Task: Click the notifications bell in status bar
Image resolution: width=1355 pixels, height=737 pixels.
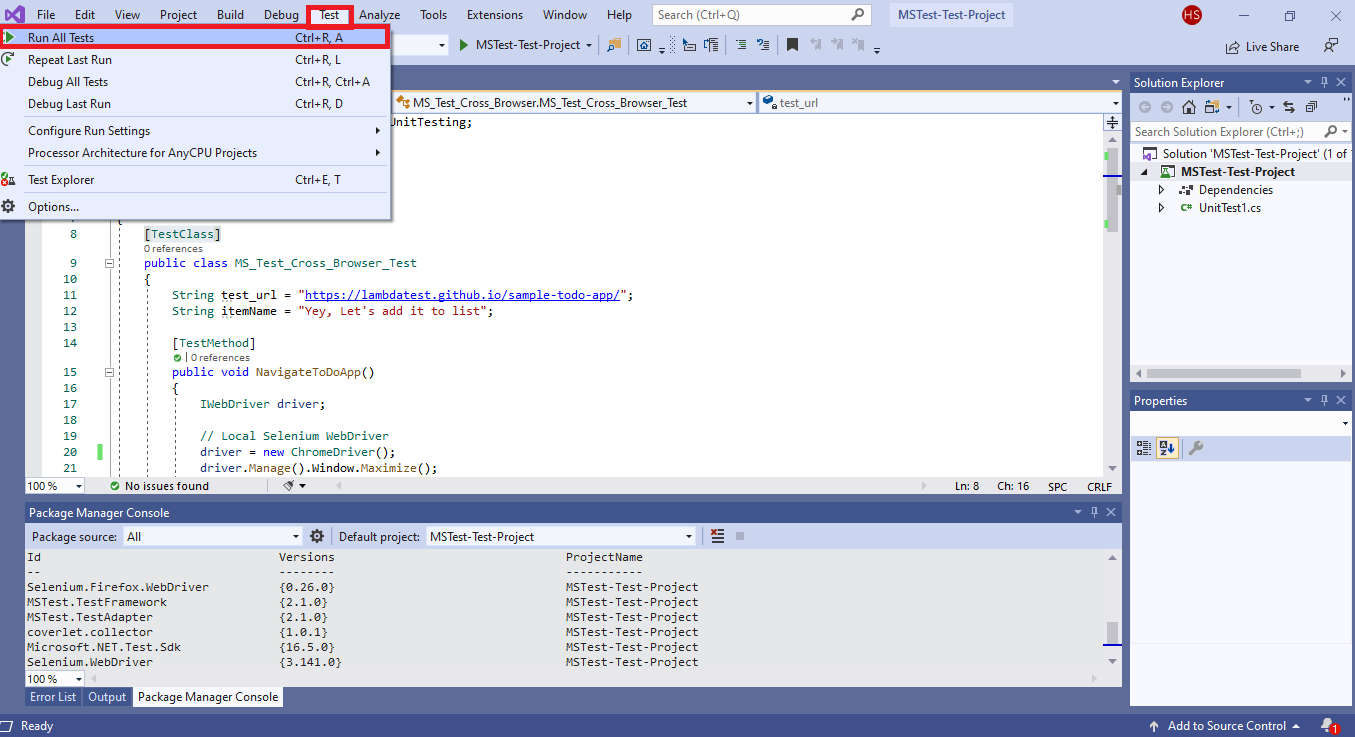Action: click(x=1327, y=725)
